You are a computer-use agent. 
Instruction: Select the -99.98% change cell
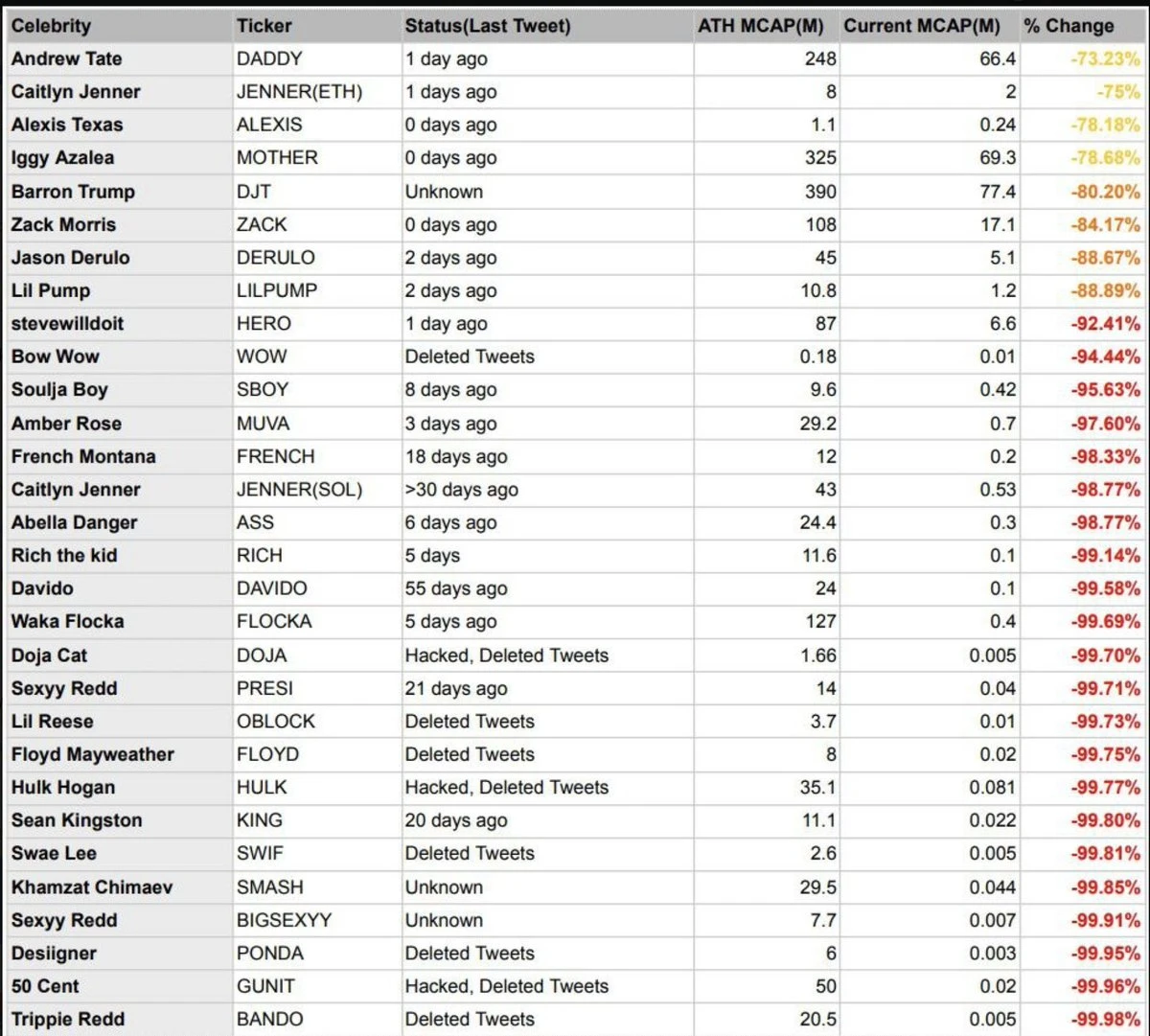coord(1106,1020)
